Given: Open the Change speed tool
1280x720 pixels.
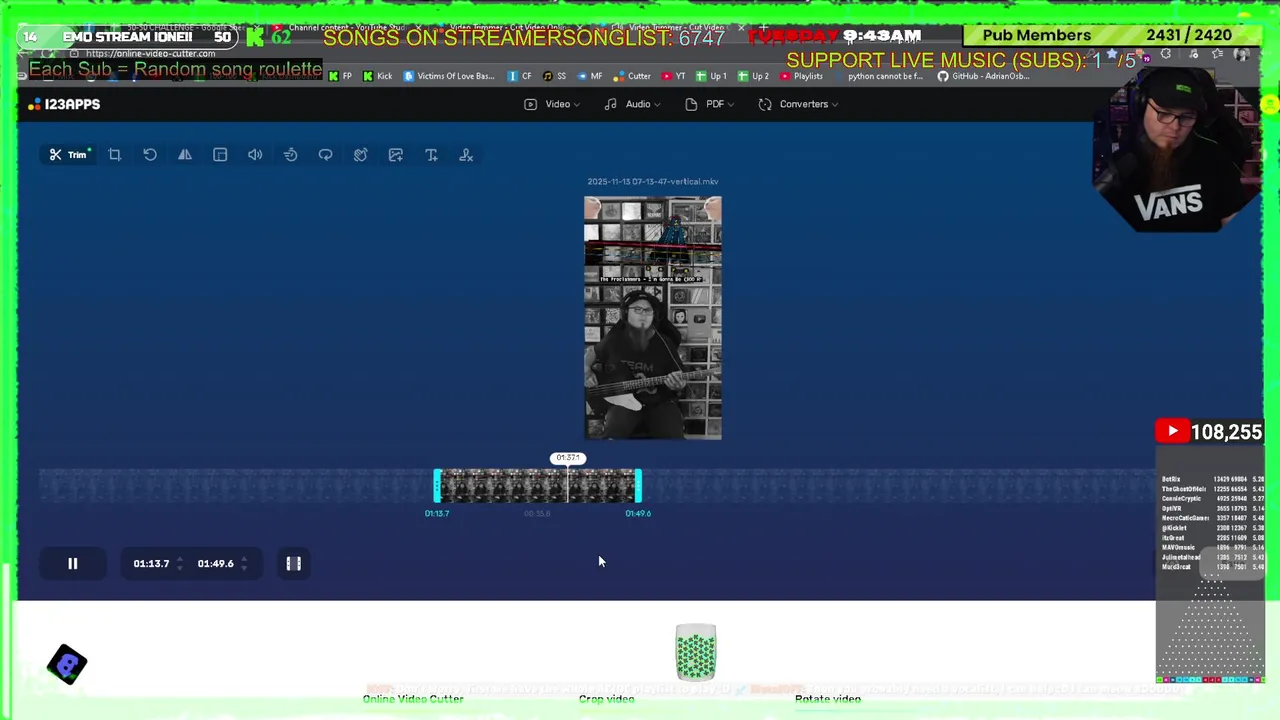Looking at the screenshot, I should [290, 155].
